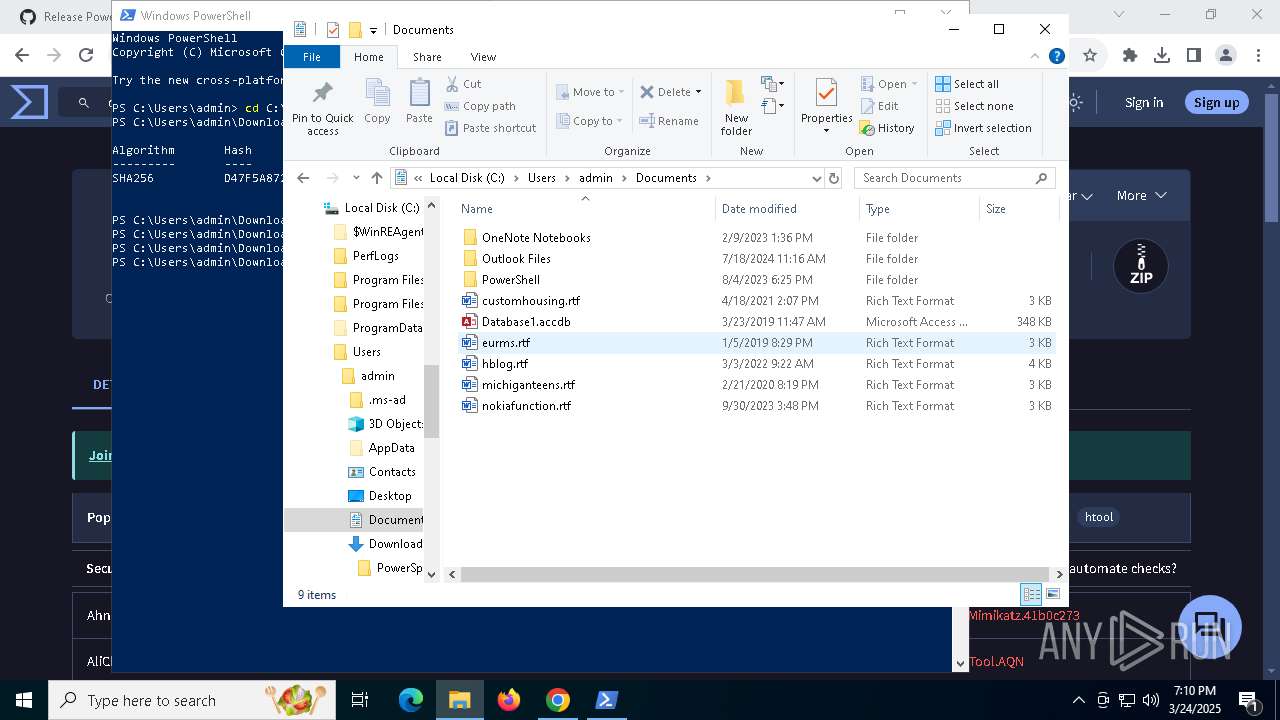This screenshot has height=720, width=1280.
Task: Click admin in address path
Action: (x=595, y=178)
